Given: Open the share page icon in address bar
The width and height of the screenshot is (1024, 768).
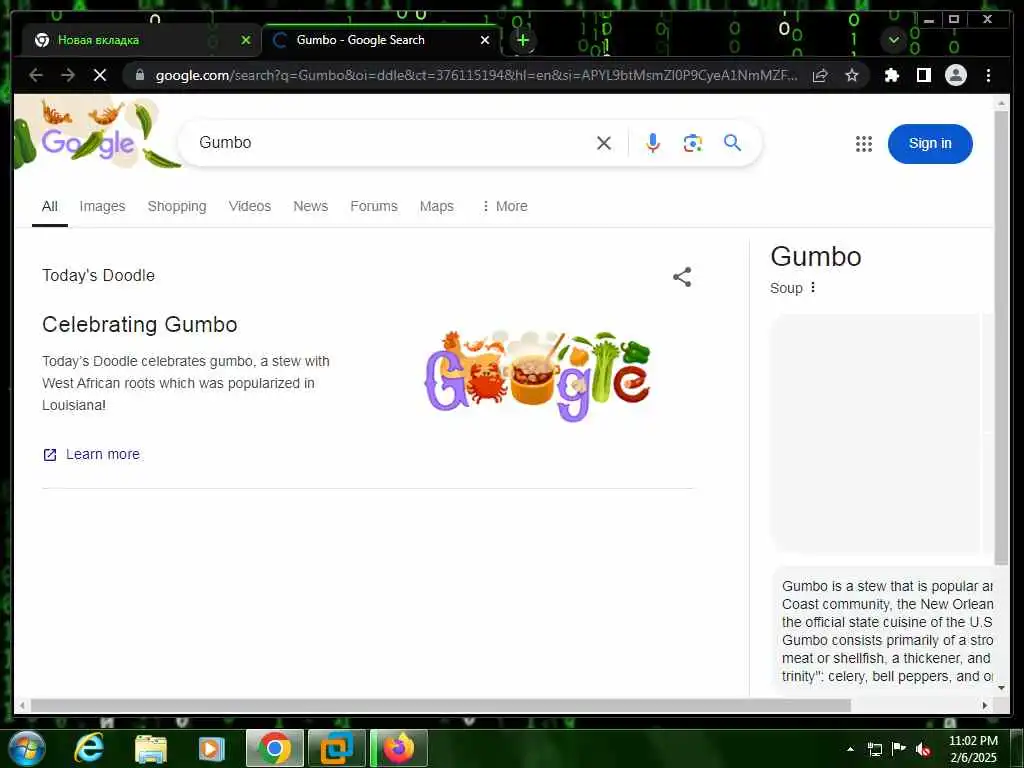Looking at the screenshot, I should point(820,76).
